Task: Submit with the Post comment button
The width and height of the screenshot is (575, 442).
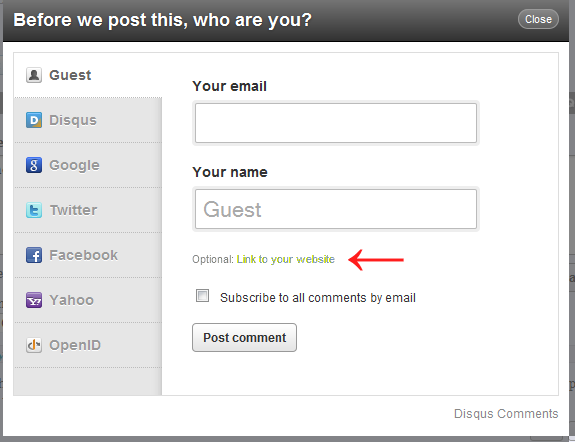Action: [x=244, y=337]
